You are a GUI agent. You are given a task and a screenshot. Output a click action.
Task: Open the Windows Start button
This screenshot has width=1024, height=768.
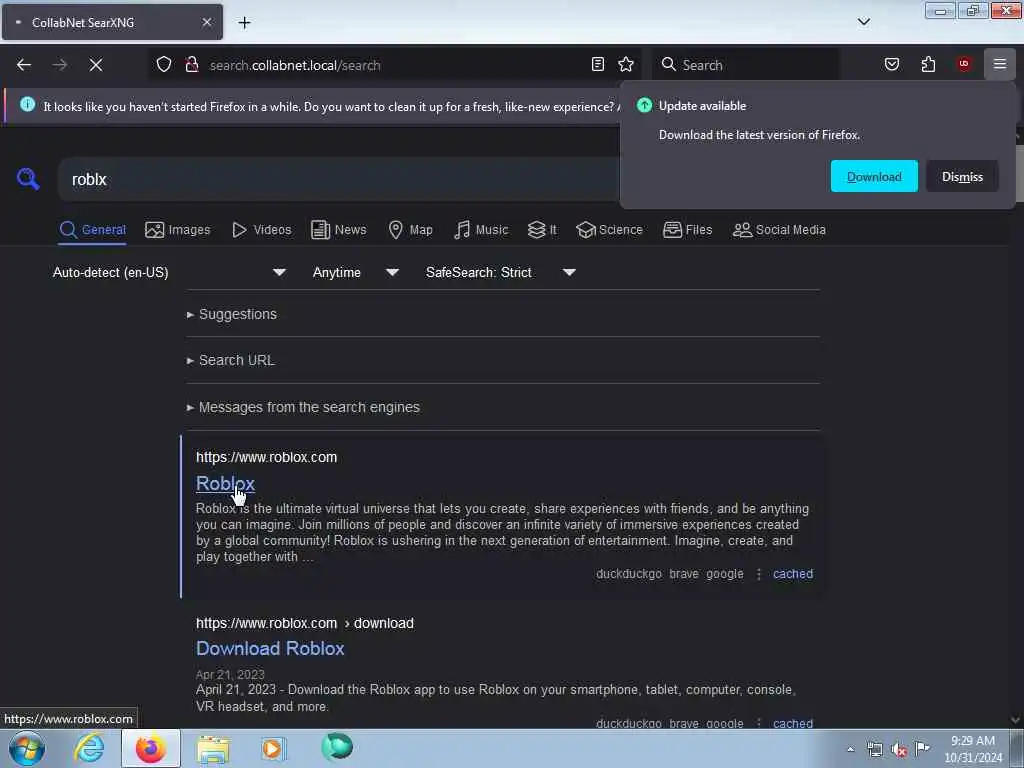27,748
